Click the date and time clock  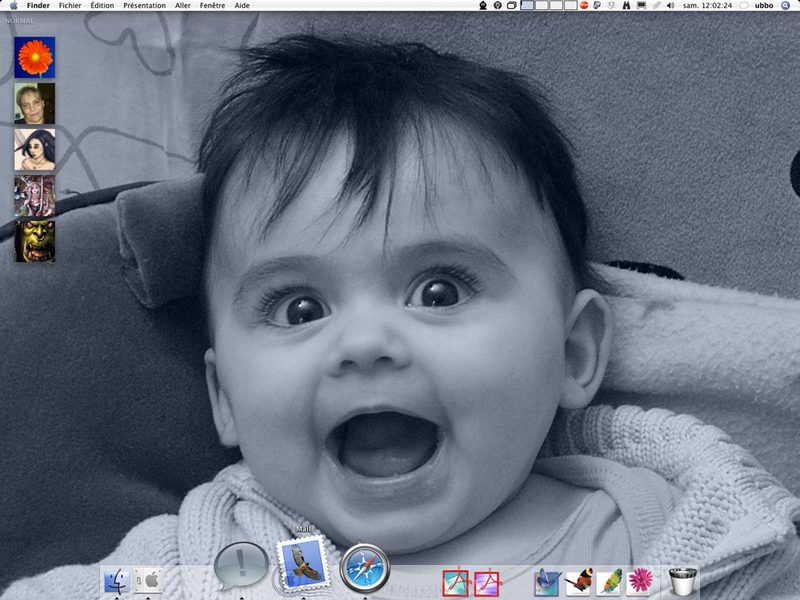(705, 6)
